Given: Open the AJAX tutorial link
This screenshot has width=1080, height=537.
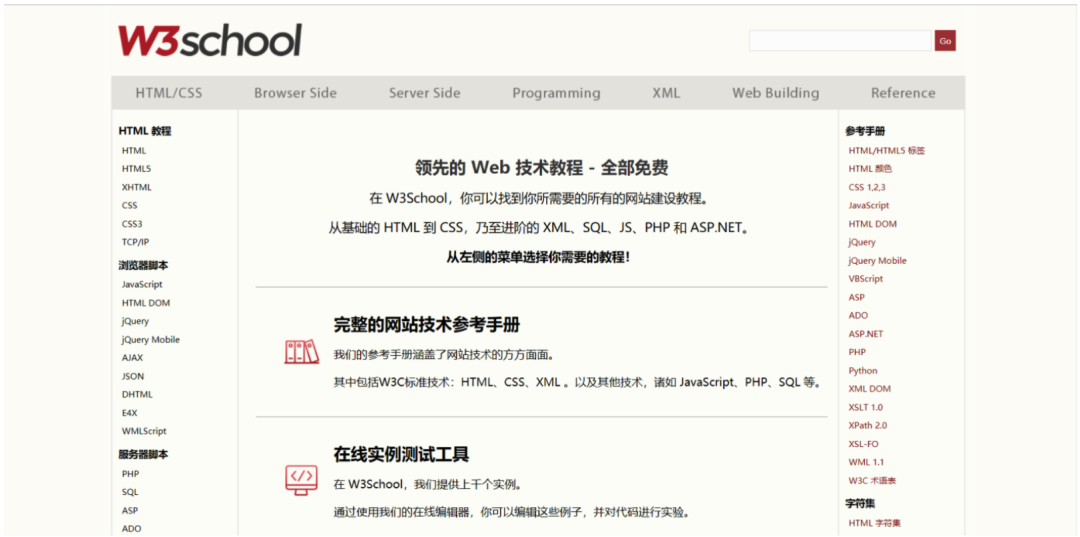Looking at the screenshot, I should tap(132, 358).
